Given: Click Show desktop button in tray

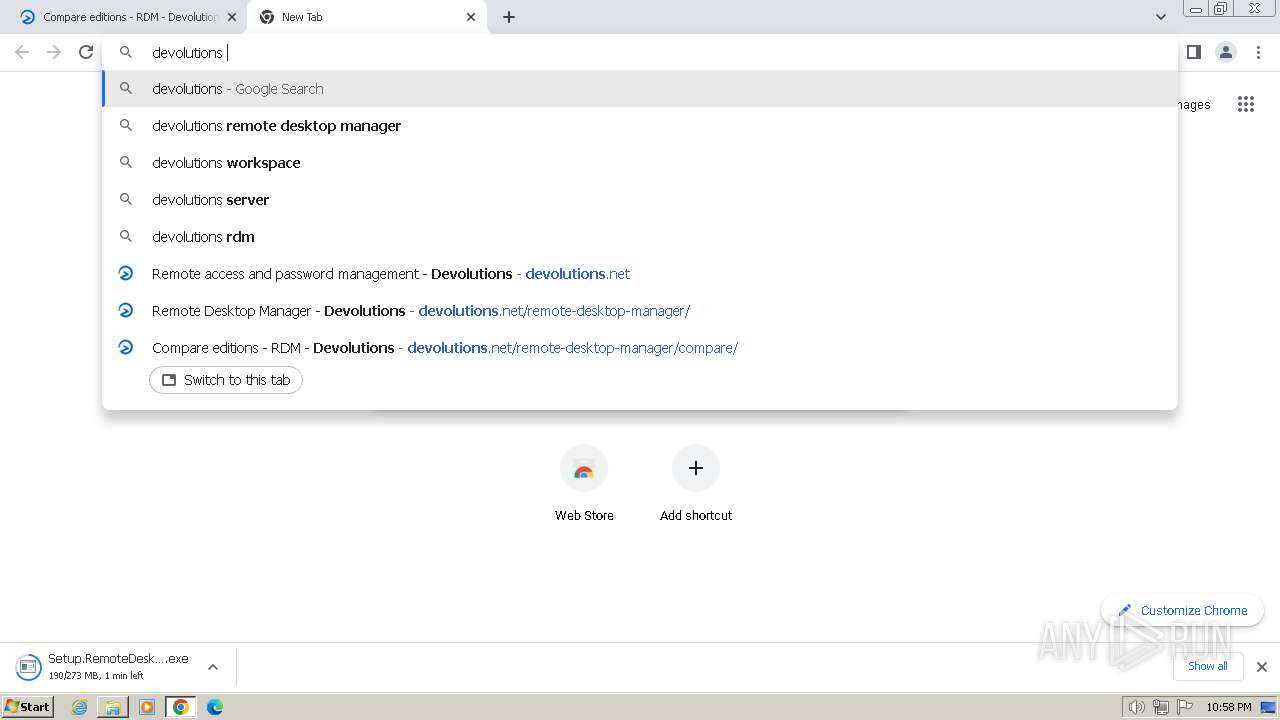Looking at the screenshot, I should [x=1269, y=707].
